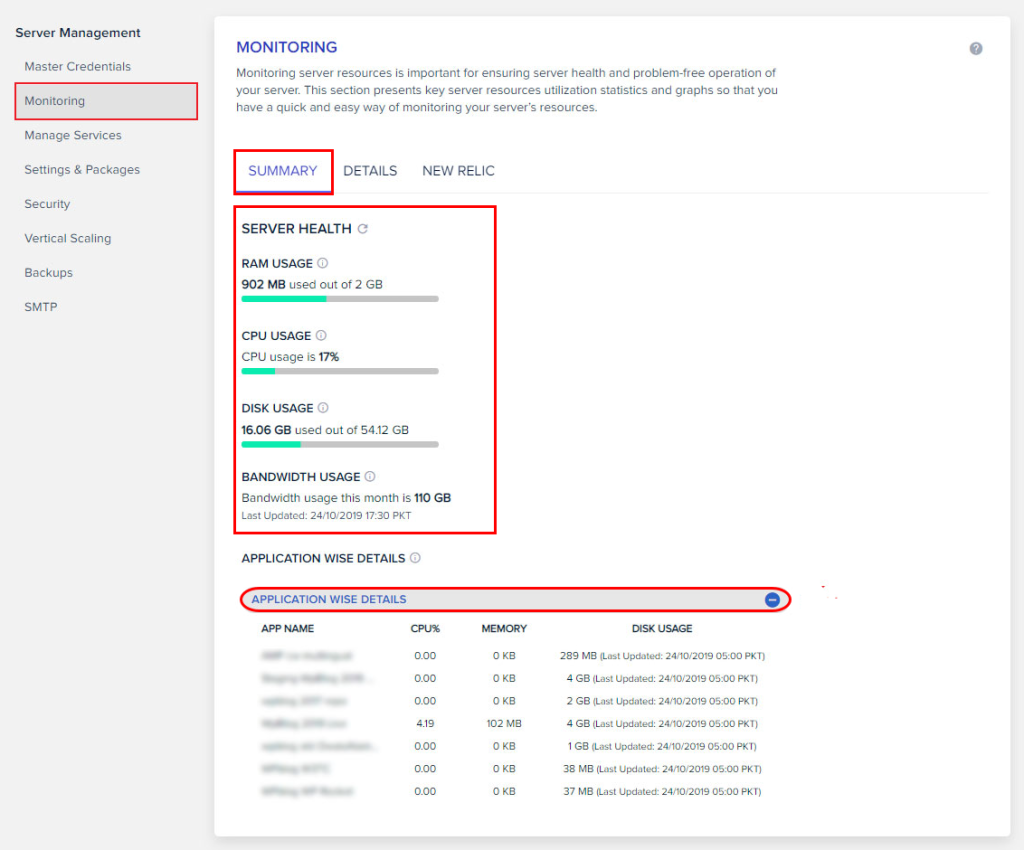Refresh the Server Health stats

(363, 229)
